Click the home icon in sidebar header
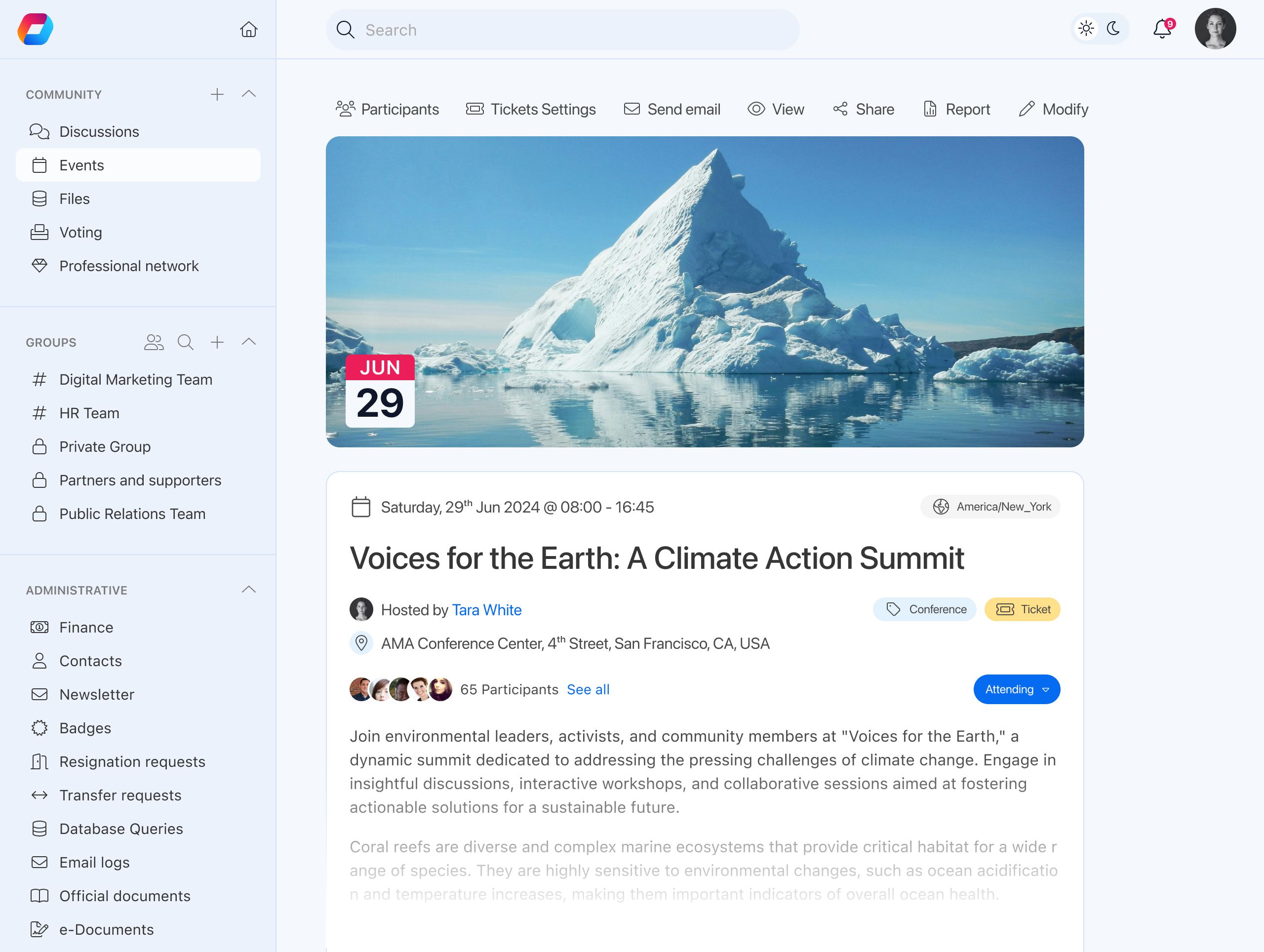 coord(248,29)
